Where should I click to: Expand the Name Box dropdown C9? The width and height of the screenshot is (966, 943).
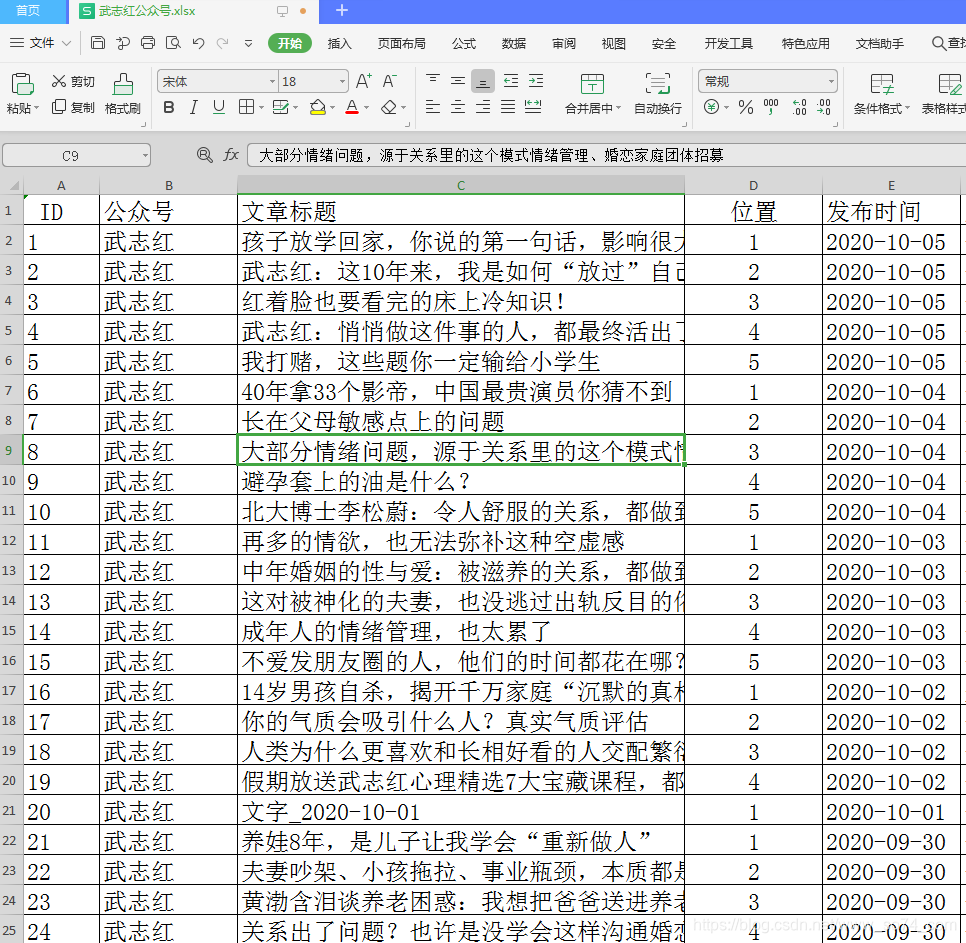click(145, 155)
